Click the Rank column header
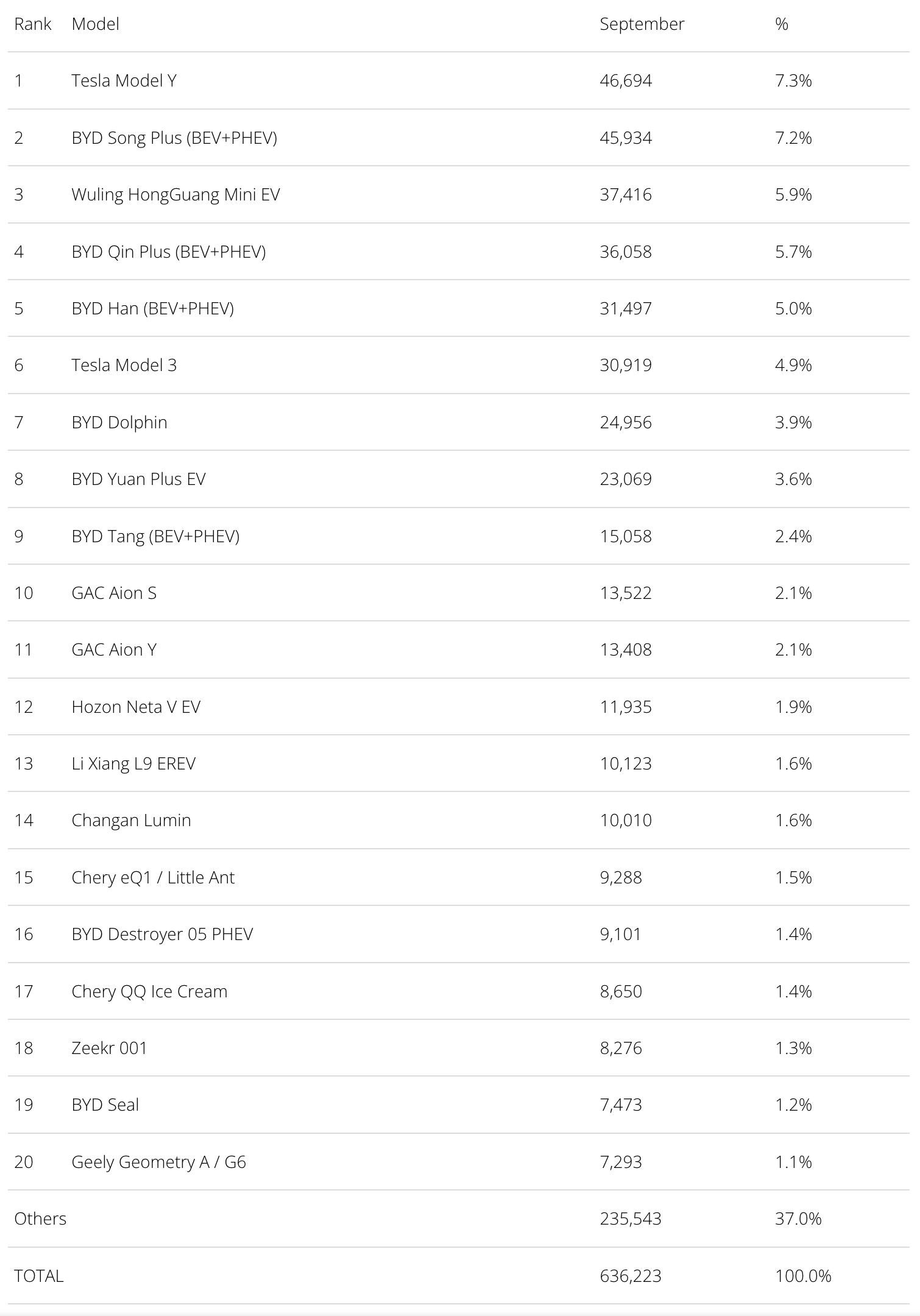Viewport: 920px width, 1316px height. pyautogui.click(x=33, y=24)
